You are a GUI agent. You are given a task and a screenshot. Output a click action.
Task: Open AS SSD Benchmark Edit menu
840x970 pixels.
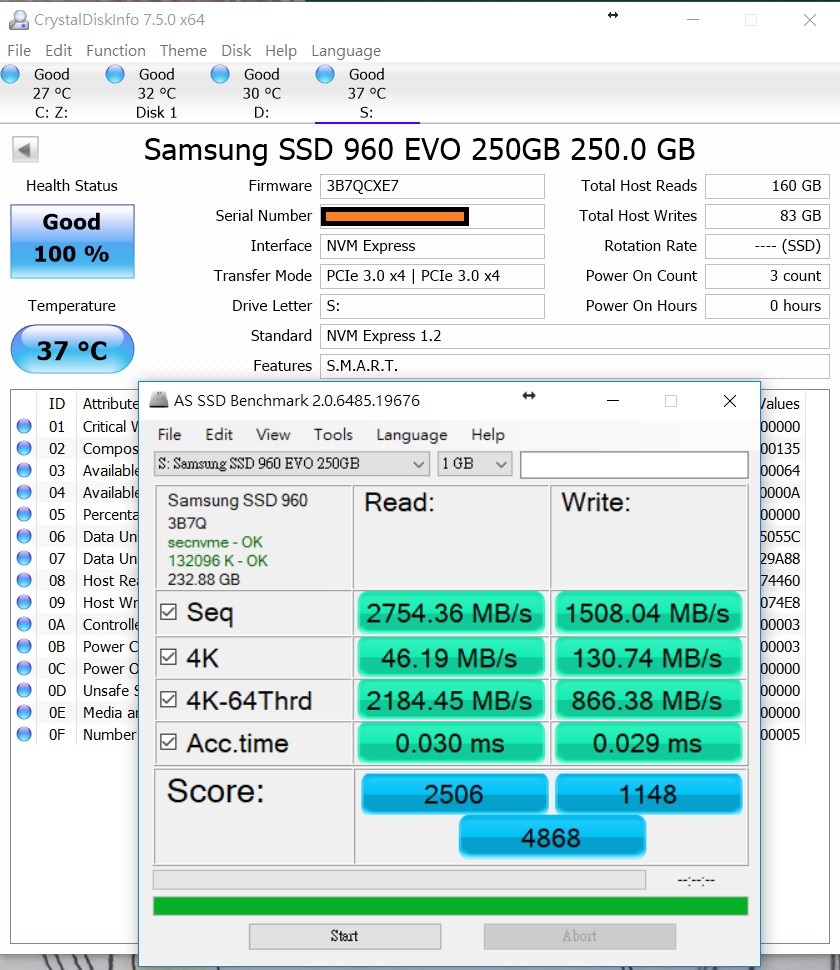(x=219, y=434)
